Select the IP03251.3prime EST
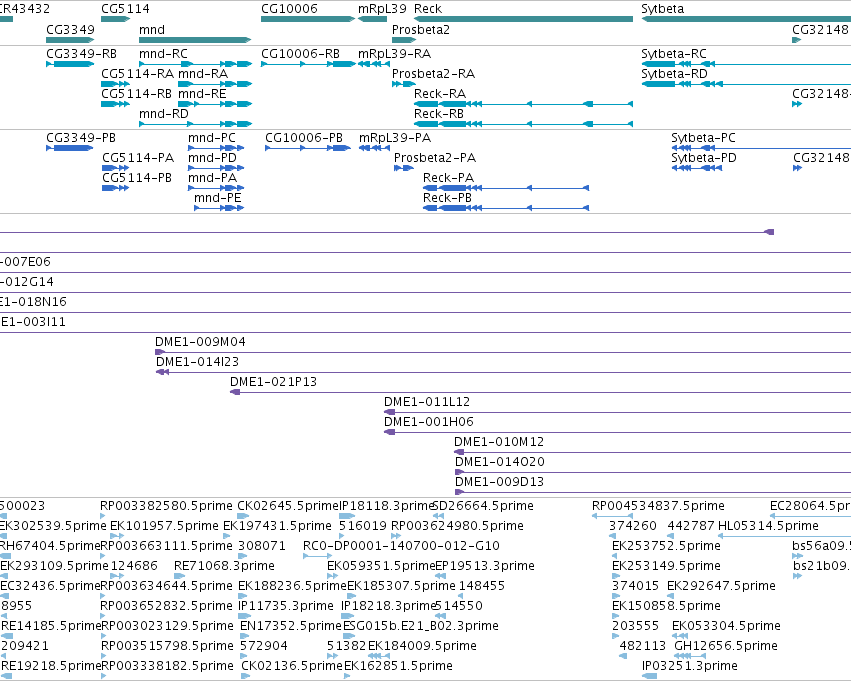This screenshot has width=851, height=681. tap(650, 676)
